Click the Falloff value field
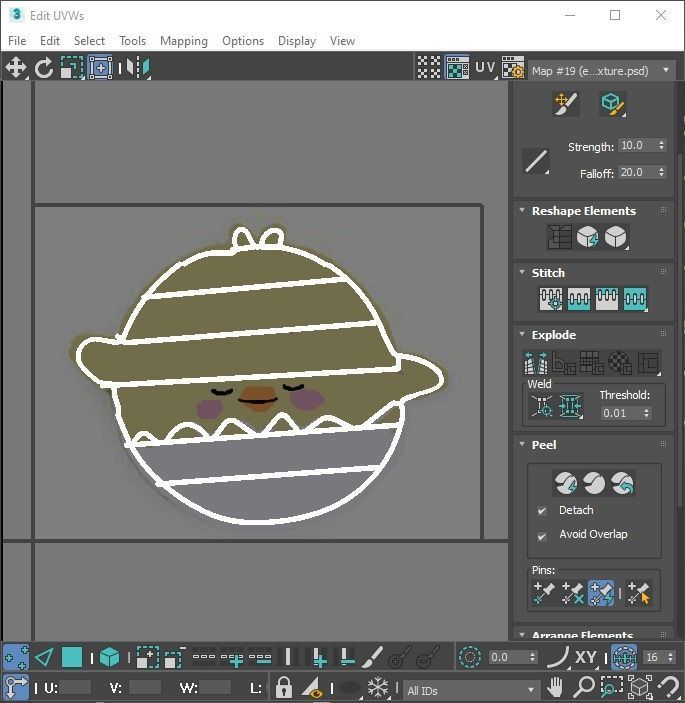Viewport: 685px width, 703px height. (x=637, y=172)
